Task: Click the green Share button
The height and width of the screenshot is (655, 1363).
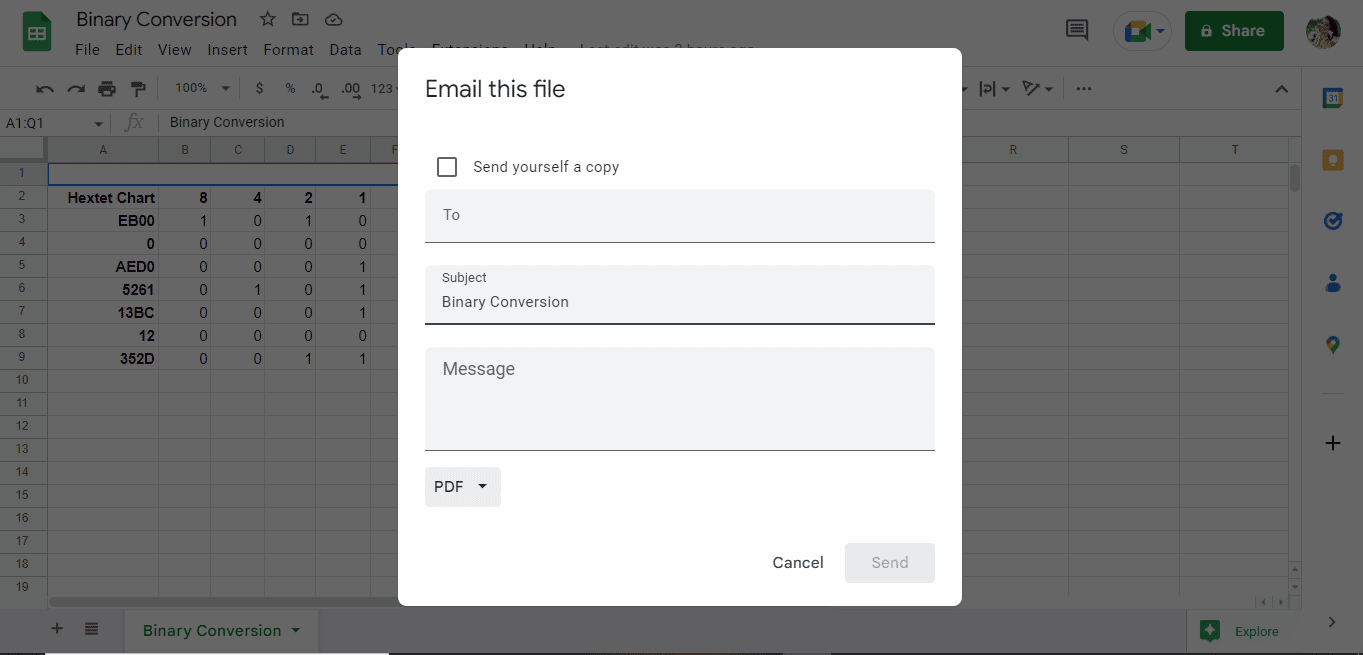Action: 1234,31
